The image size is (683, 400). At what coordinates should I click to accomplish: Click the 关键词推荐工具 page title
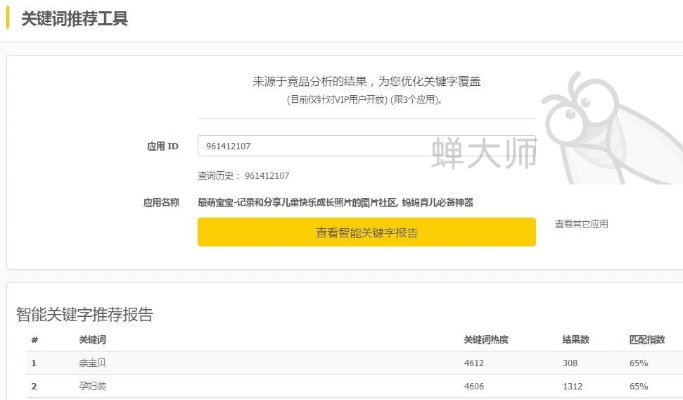pyautogui.click(x=74, y=19)
